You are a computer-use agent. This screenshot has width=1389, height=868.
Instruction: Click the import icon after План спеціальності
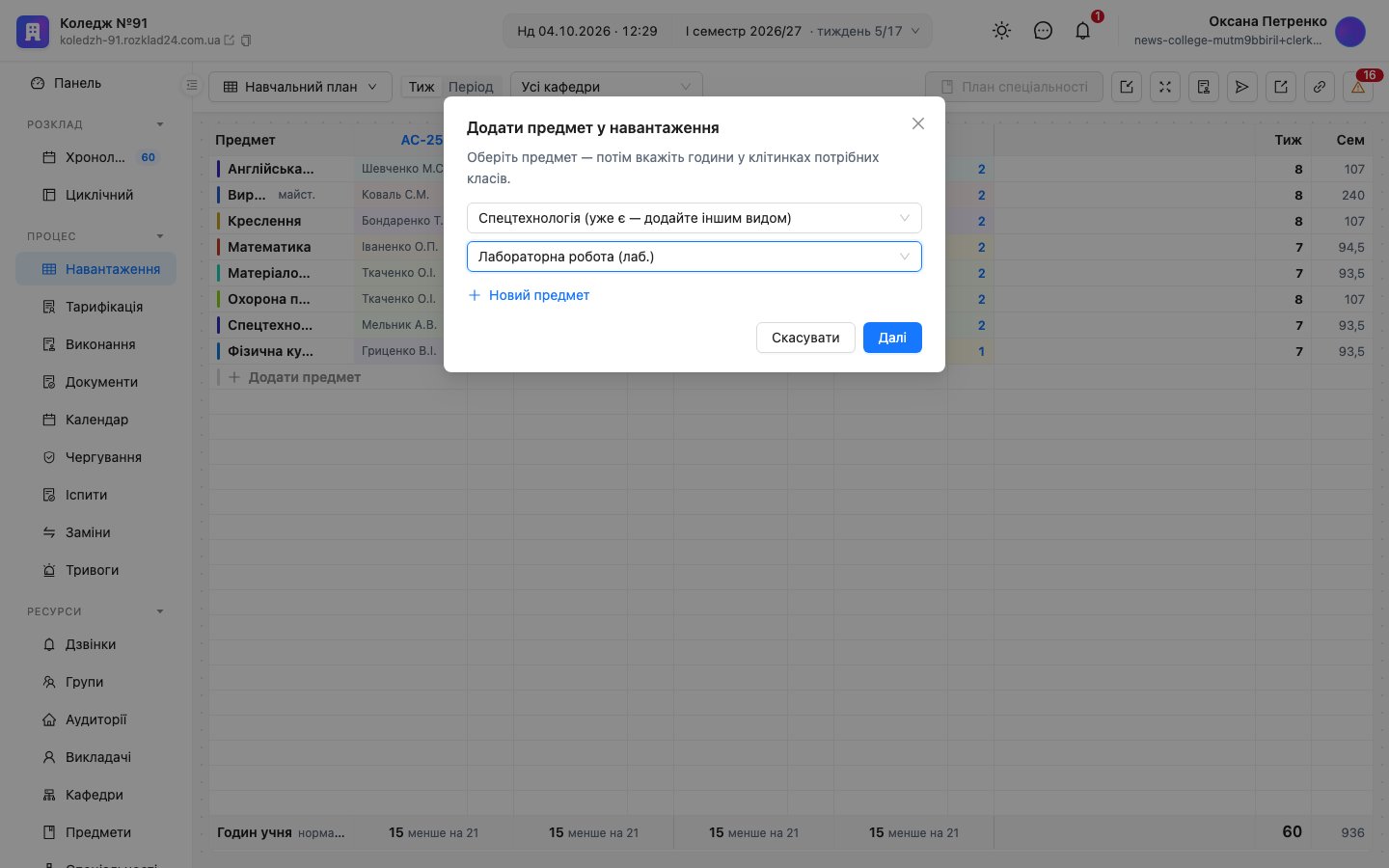tap(1127, 87)
